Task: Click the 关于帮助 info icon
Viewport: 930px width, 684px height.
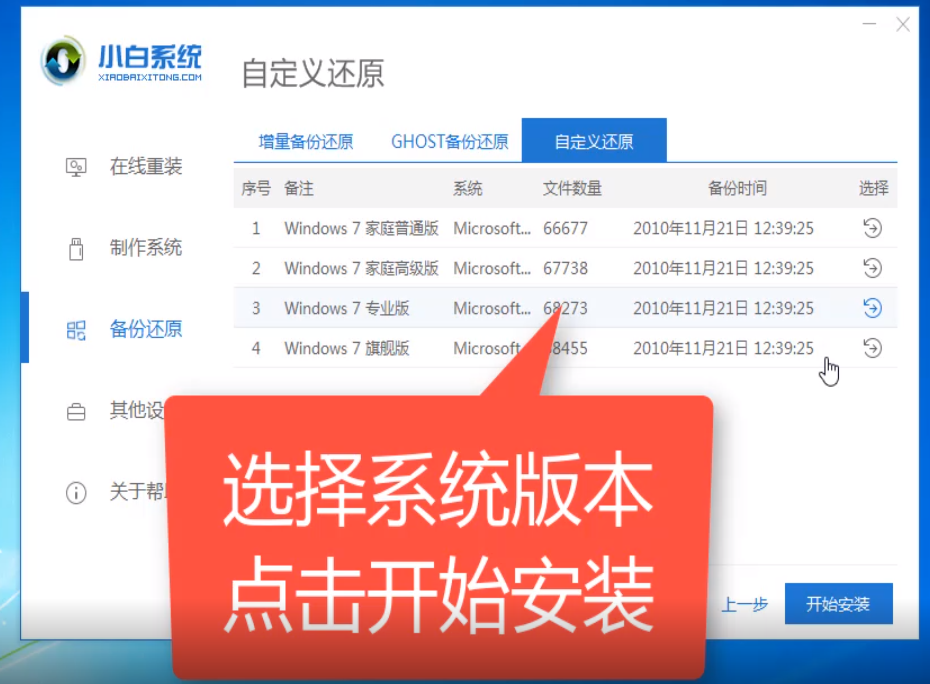Action: pyautogui.click(x=76, y=492)
